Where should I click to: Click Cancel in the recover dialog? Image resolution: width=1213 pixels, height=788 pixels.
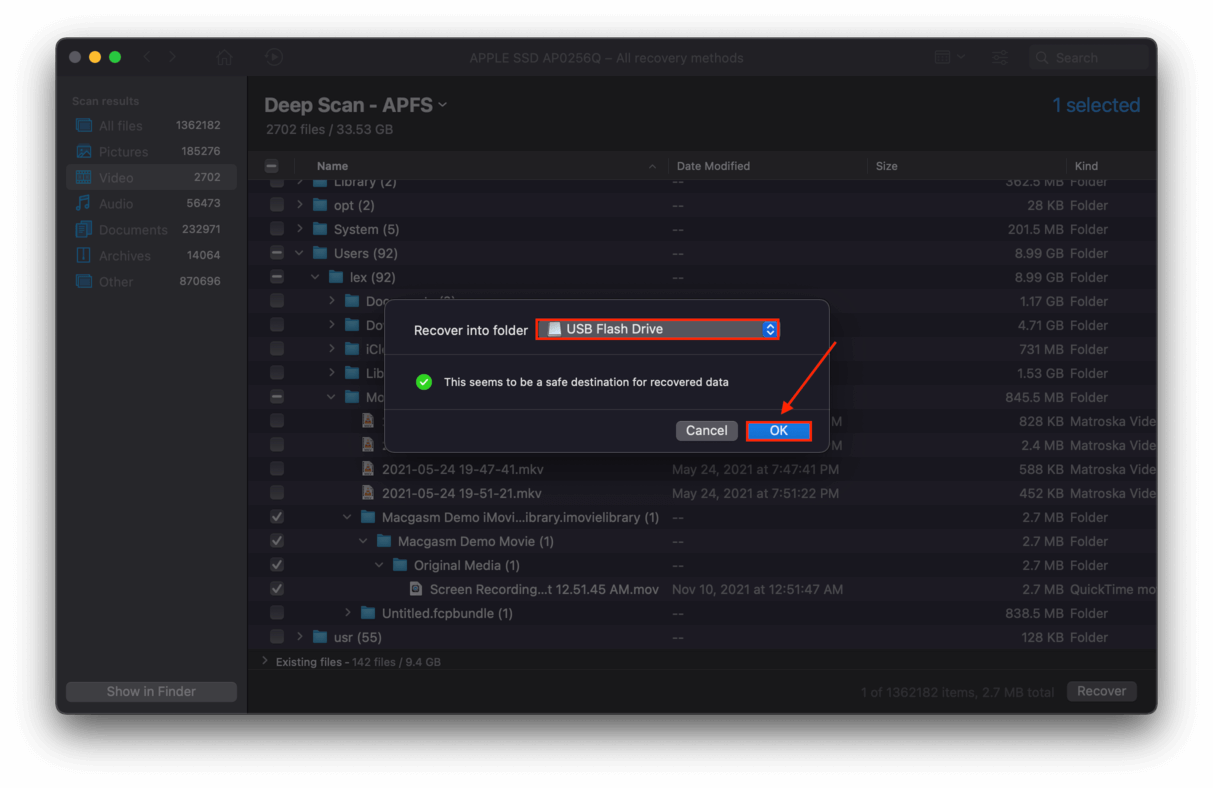click(x=706, y=430)
